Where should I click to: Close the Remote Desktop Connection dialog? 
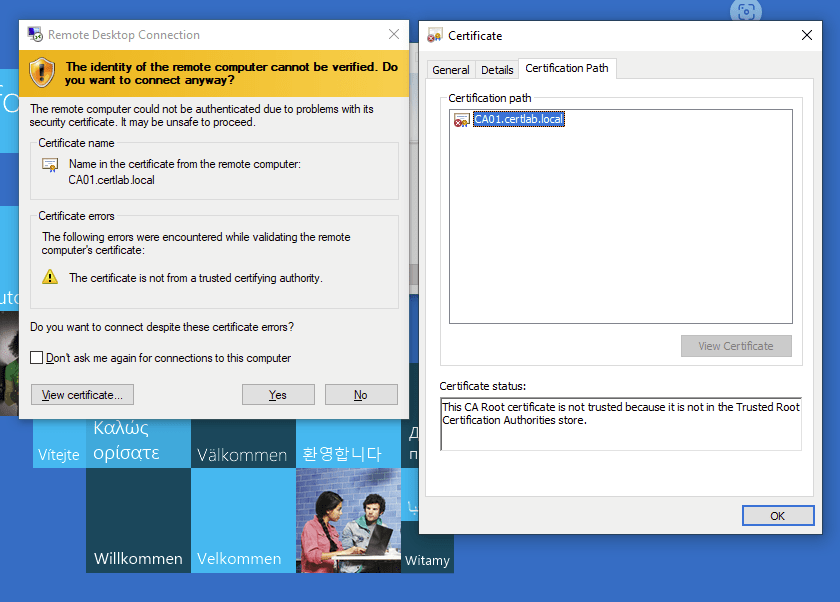(x=394, y=35)
